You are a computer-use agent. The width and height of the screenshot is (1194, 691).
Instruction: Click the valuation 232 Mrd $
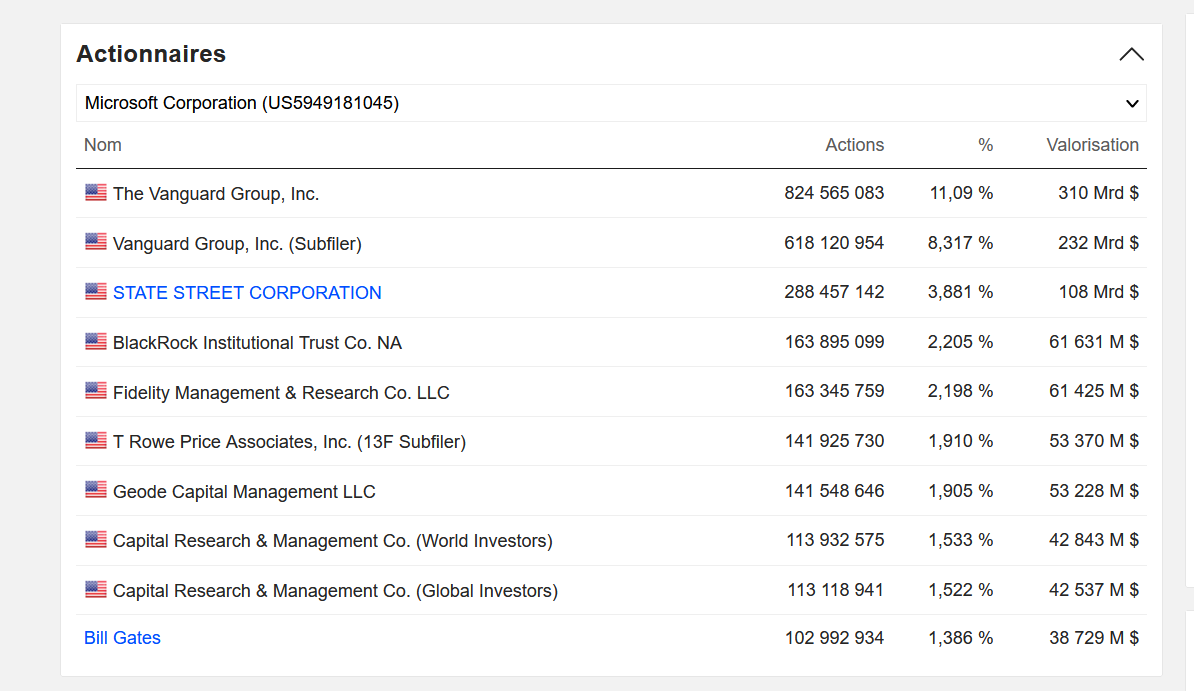[x=1098, y=242]
